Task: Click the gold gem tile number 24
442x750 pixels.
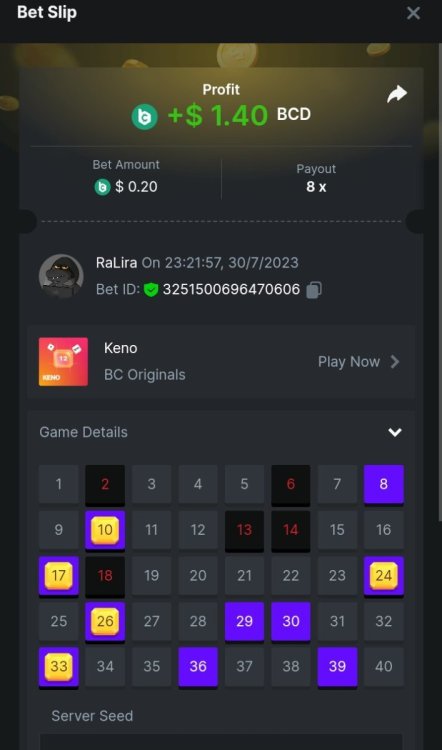Action: tap(384, 576)
